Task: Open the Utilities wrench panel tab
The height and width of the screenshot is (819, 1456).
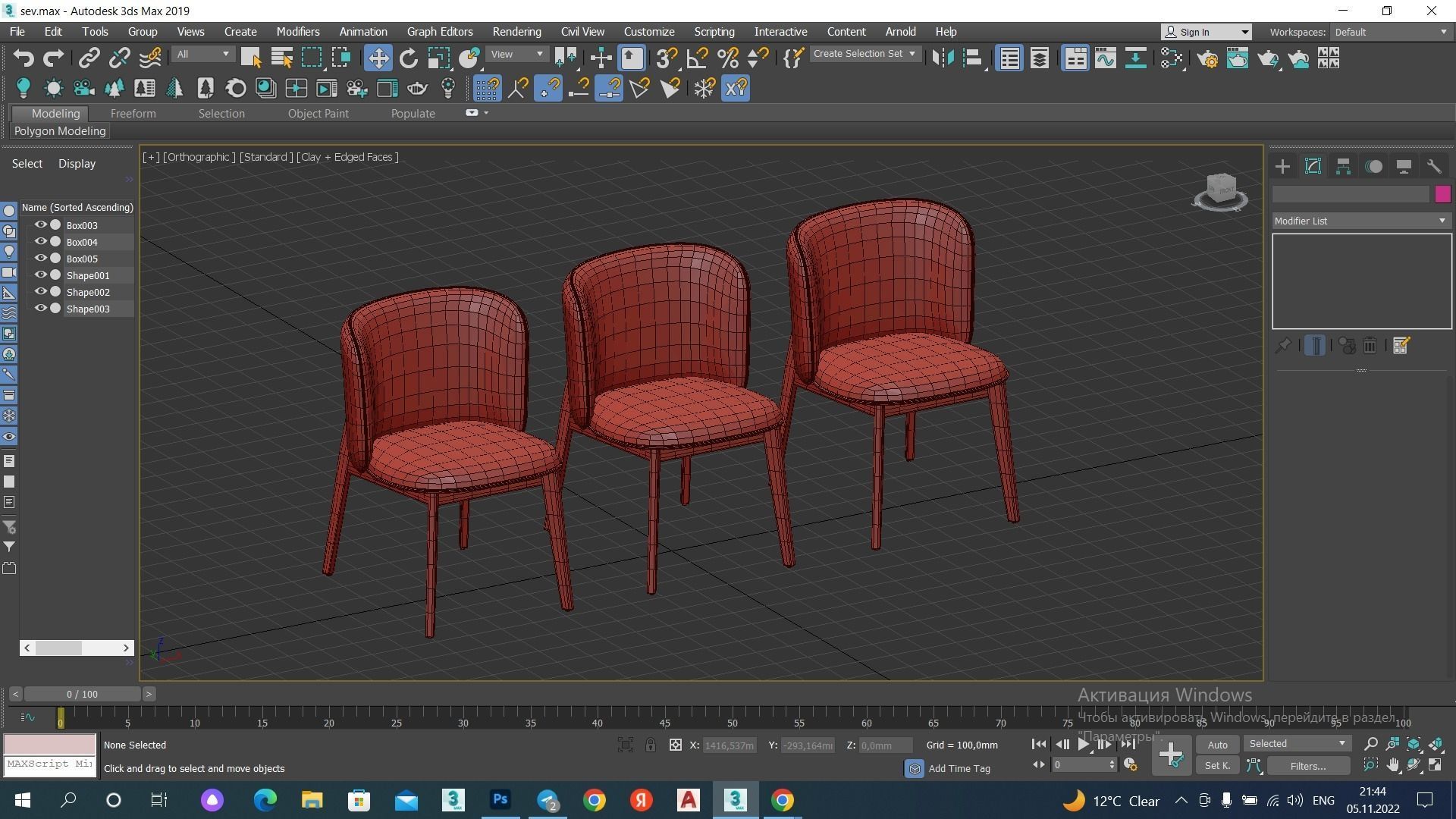Action: [x=1434, y=167]
